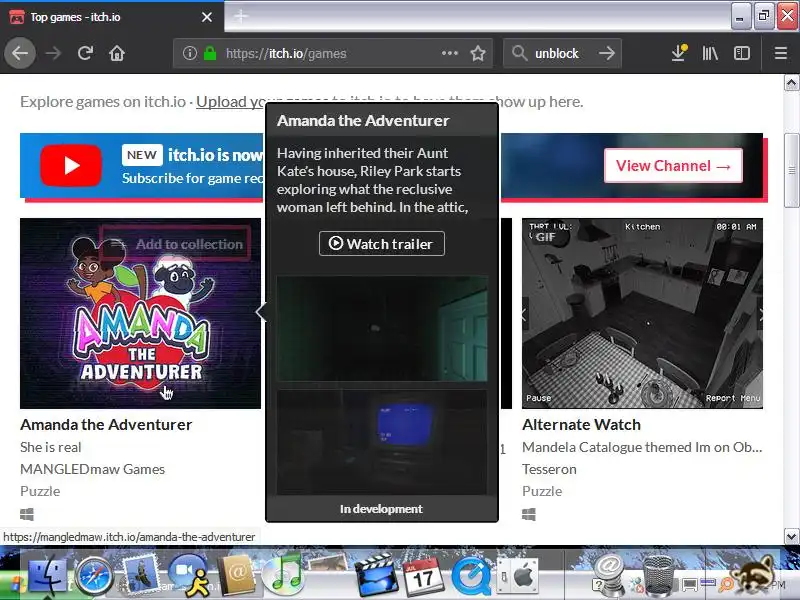Open the Library menu
Image resolution: width=800 pixels, height=600 pixels.
coord(710,53)
